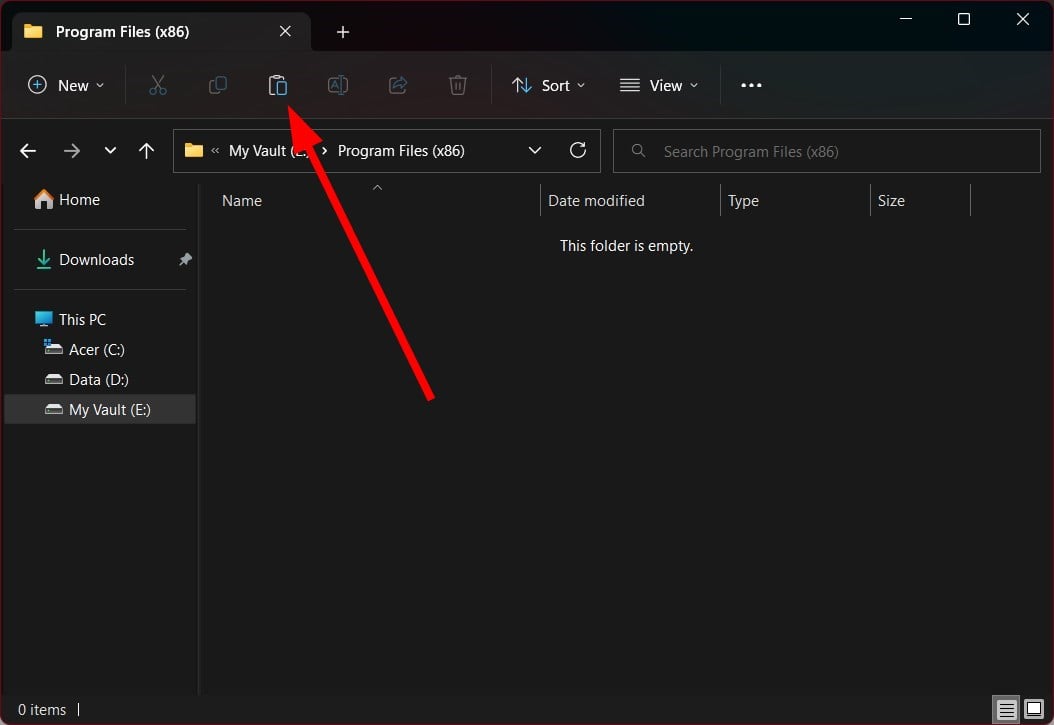Switch to large thumbnails view
This screenshot has width=1054, height=725.
click(x=1034, y=709)
